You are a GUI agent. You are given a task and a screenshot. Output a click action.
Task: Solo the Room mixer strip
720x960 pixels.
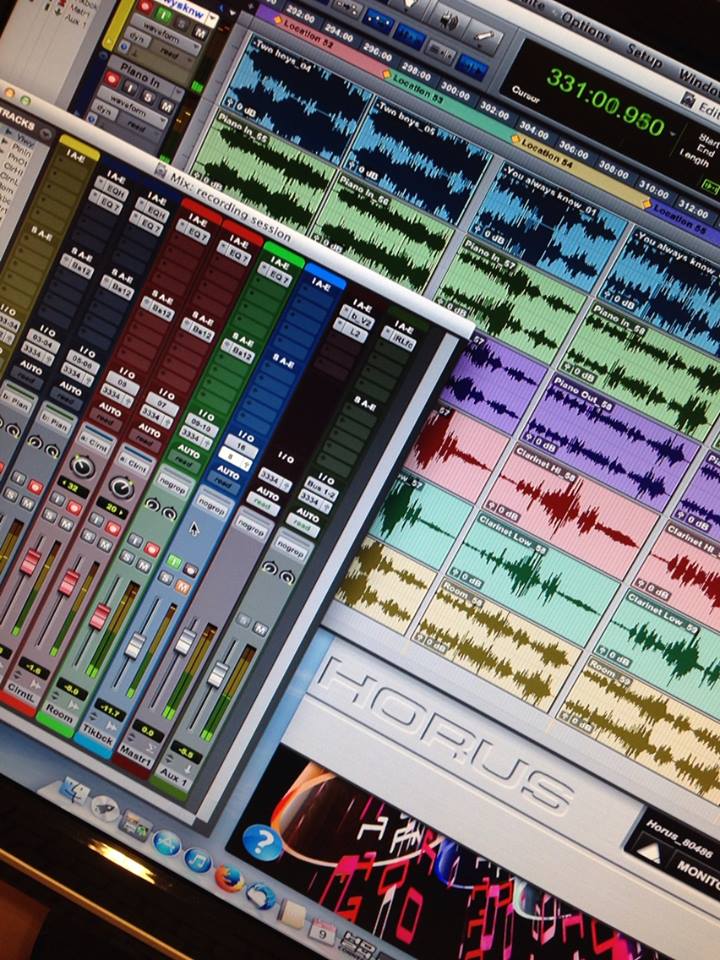(x=127, y=557)
